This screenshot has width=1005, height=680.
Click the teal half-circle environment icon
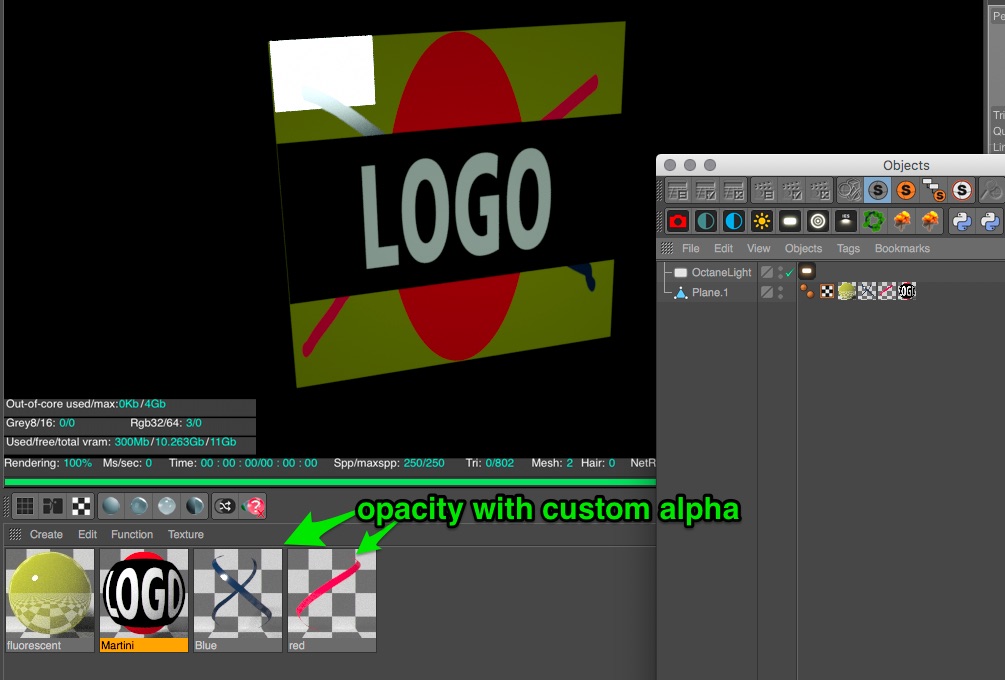(706, 222)
